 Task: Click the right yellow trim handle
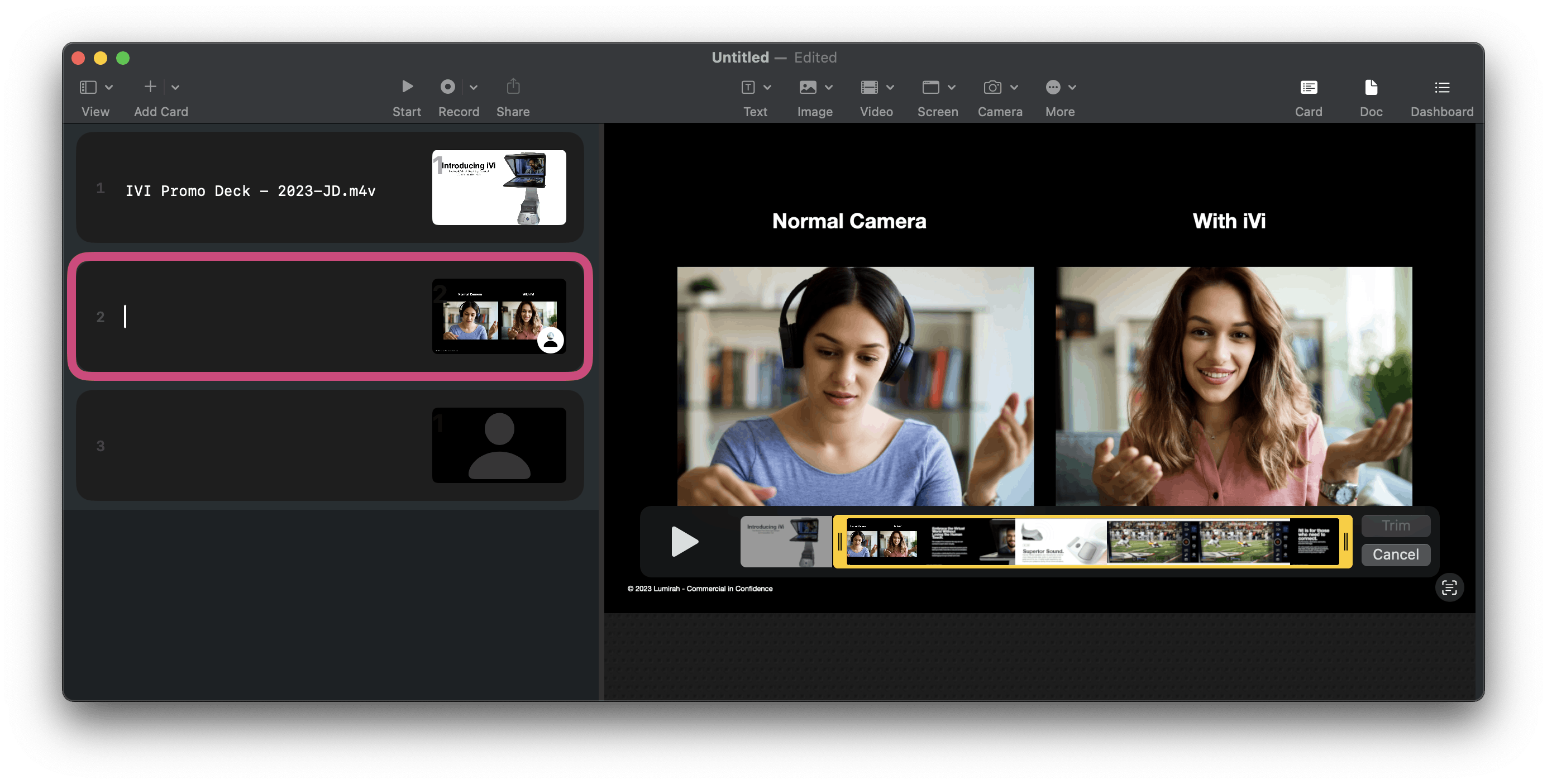click(x=1346, y=542)
